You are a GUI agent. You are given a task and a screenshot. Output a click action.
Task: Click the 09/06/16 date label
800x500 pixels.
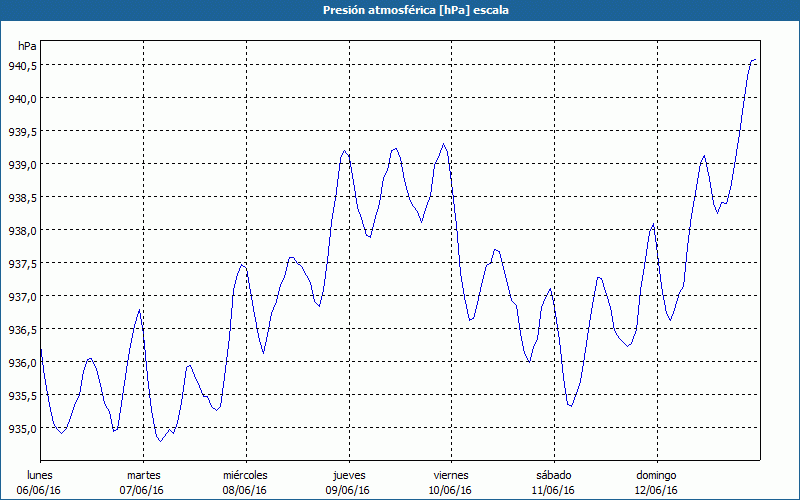point(348,490)
